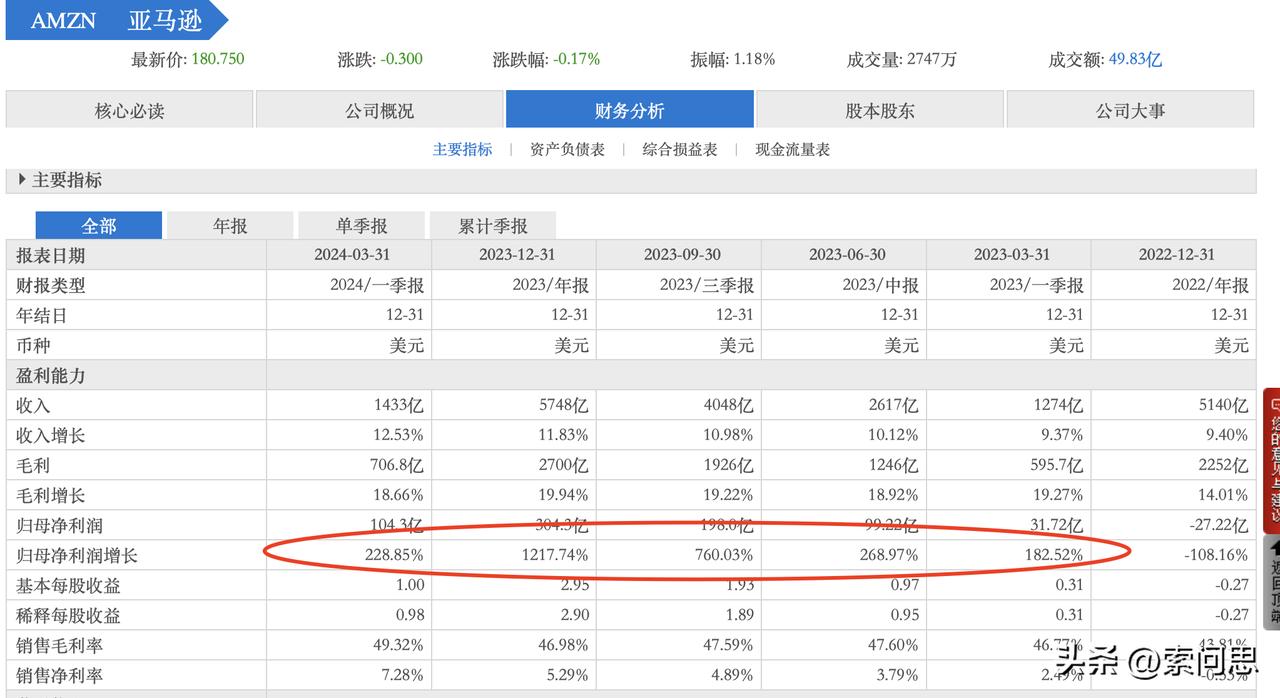Click the 报表日期 row label
Screen dimensions: 1280x698
coord(51,255)
